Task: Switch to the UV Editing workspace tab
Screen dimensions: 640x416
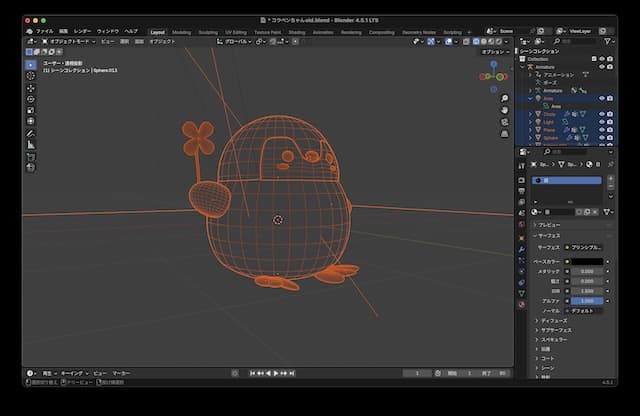Action: [236, 32]
